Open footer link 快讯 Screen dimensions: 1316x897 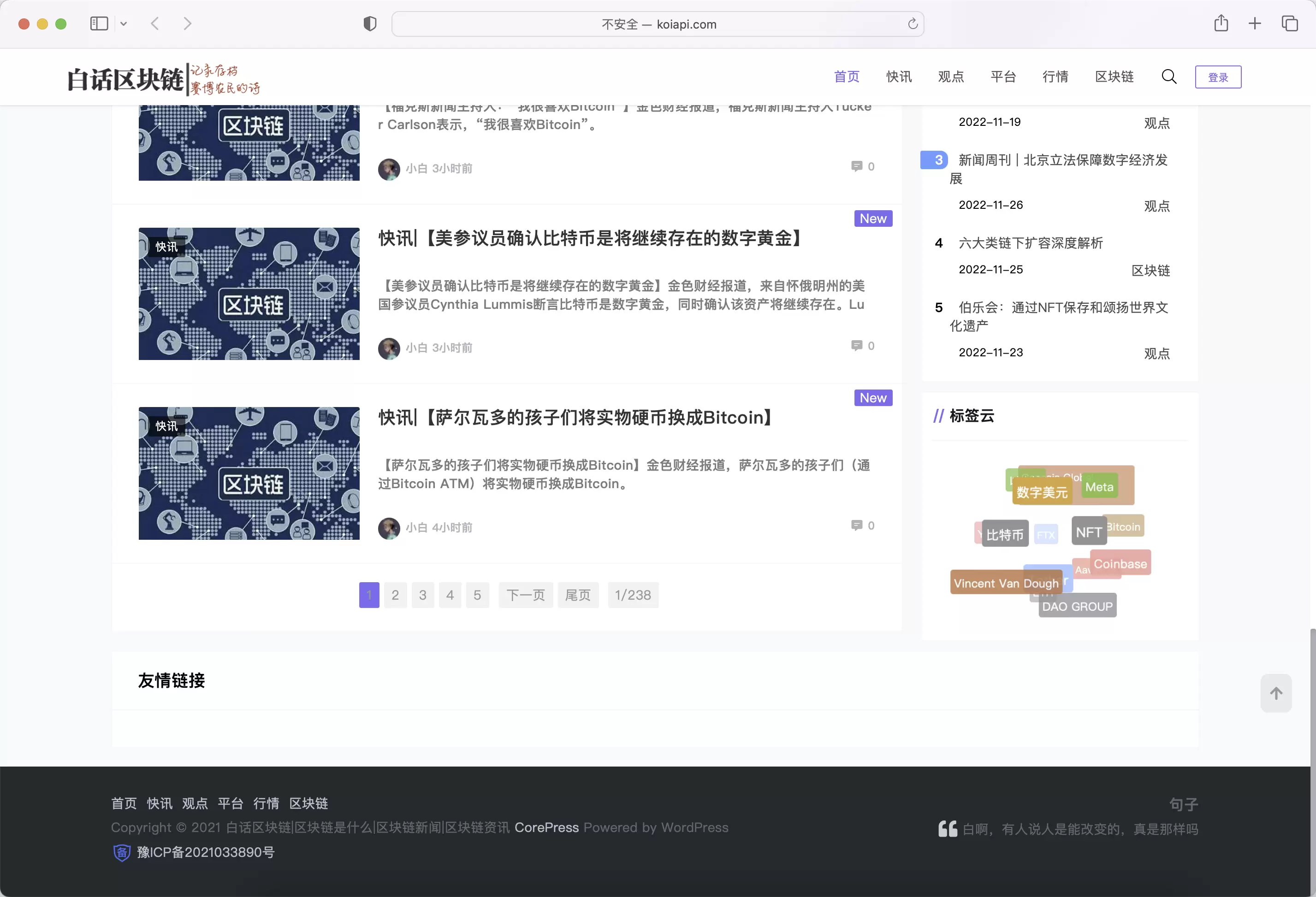[160, 803]
